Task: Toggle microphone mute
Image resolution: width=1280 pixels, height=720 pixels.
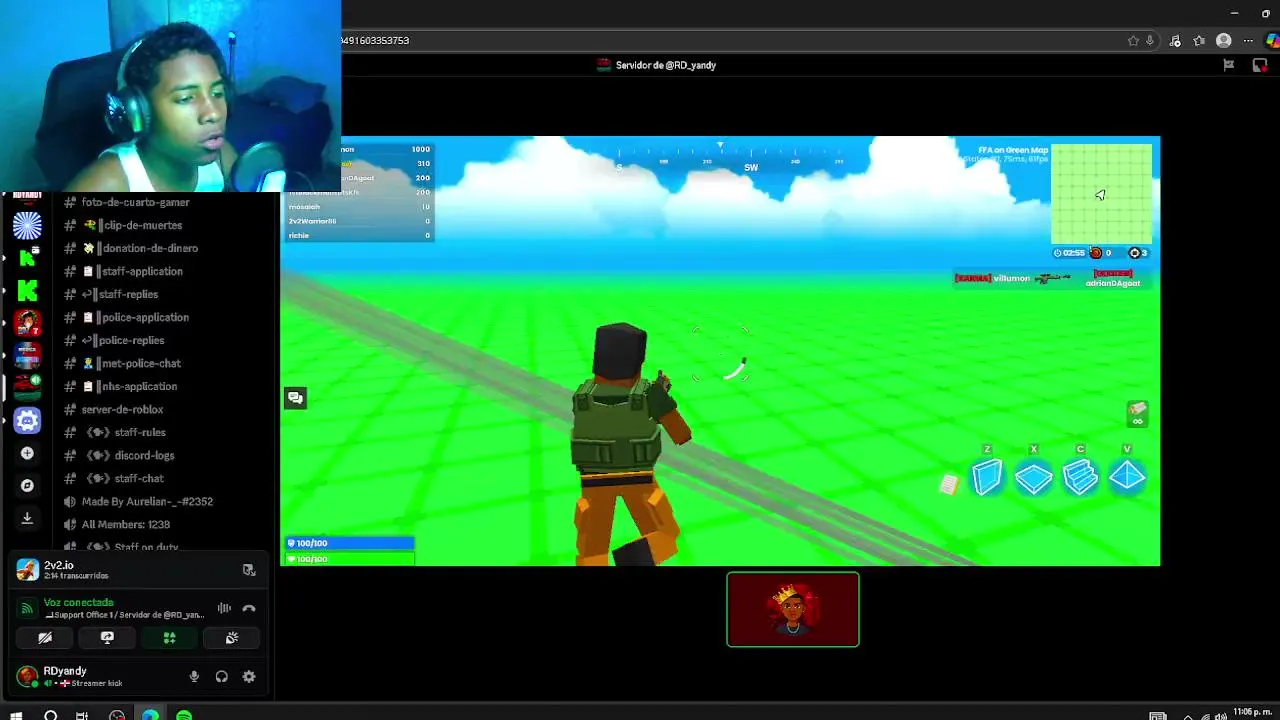Action: tap(194, 677)
